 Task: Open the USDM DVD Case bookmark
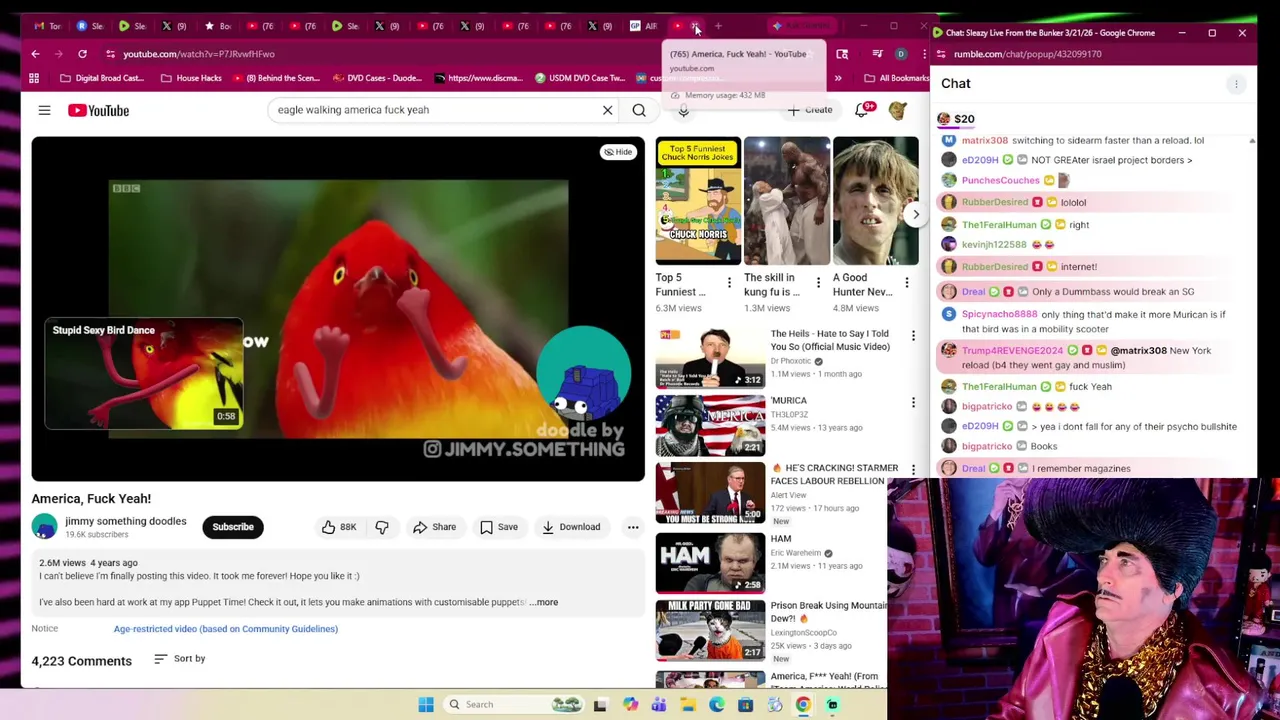(580, 78)
